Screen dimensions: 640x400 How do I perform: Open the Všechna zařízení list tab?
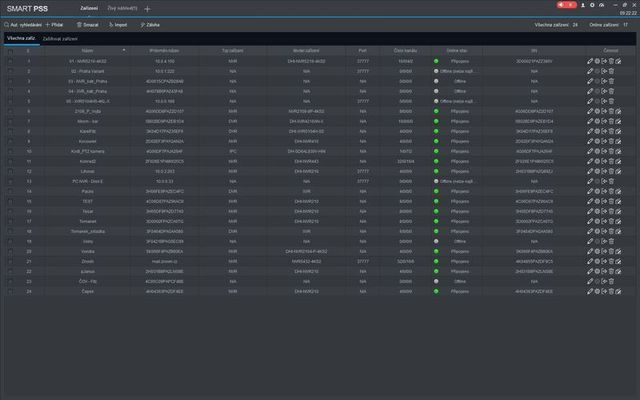(21, 37)
